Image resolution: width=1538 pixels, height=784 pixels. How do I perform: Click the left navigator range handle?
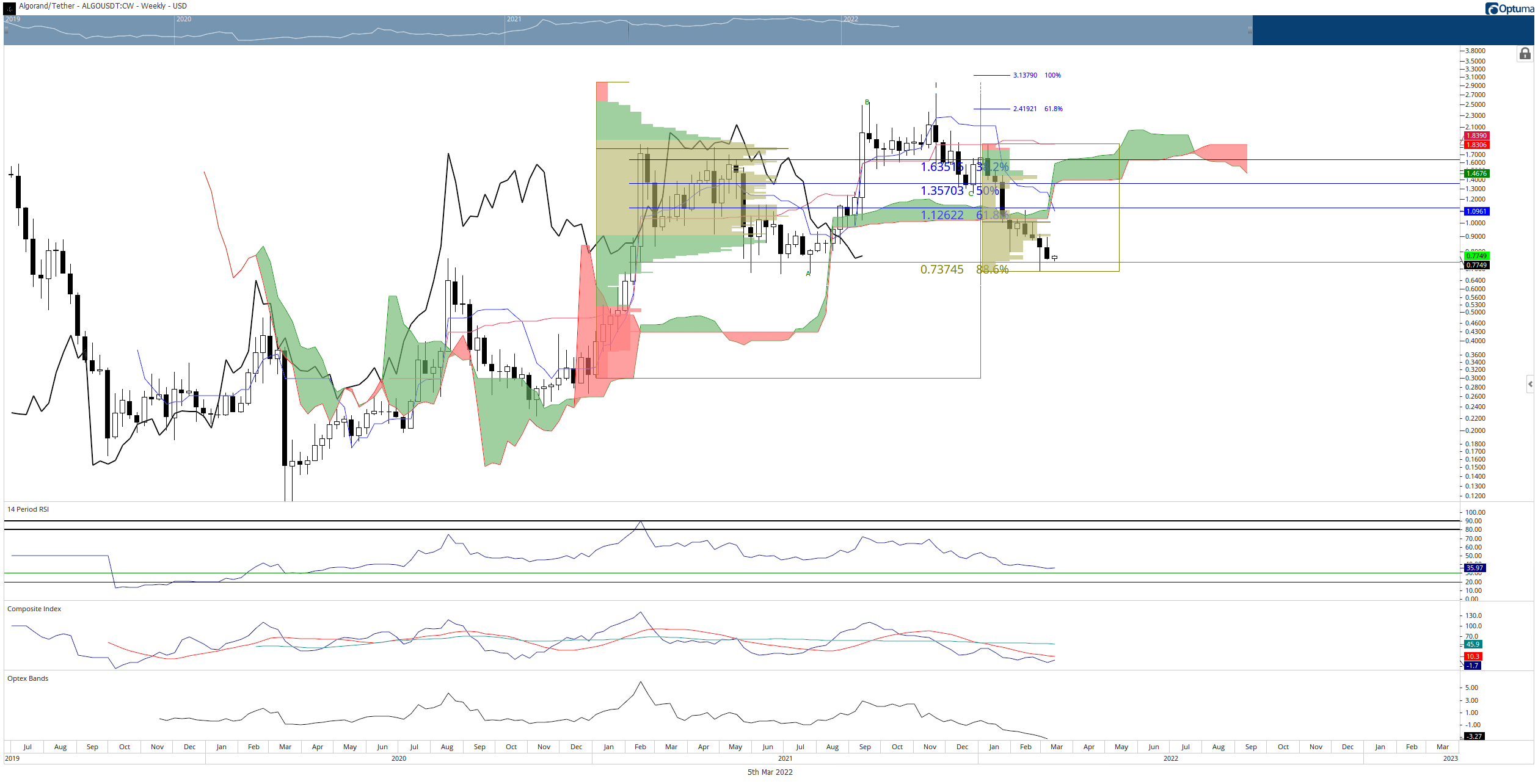click(x=7, y=30)
